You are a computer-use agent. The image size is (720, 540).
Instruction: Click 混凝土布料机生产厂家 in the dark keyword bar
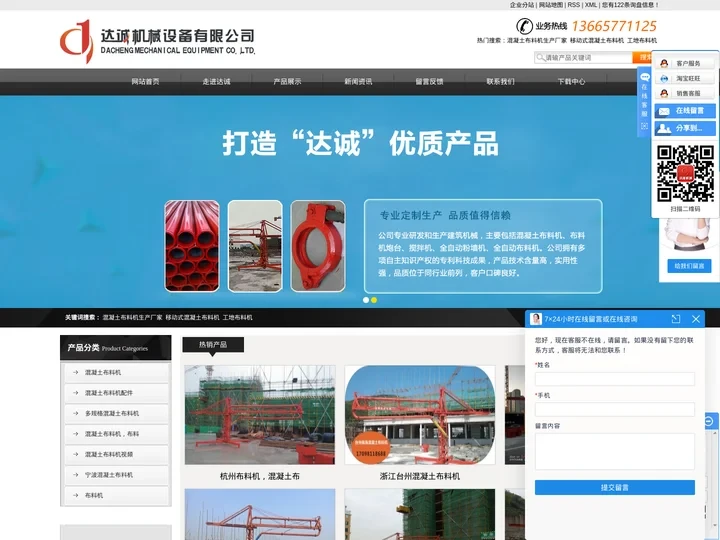pyautogui.click(x=132, y=317)
